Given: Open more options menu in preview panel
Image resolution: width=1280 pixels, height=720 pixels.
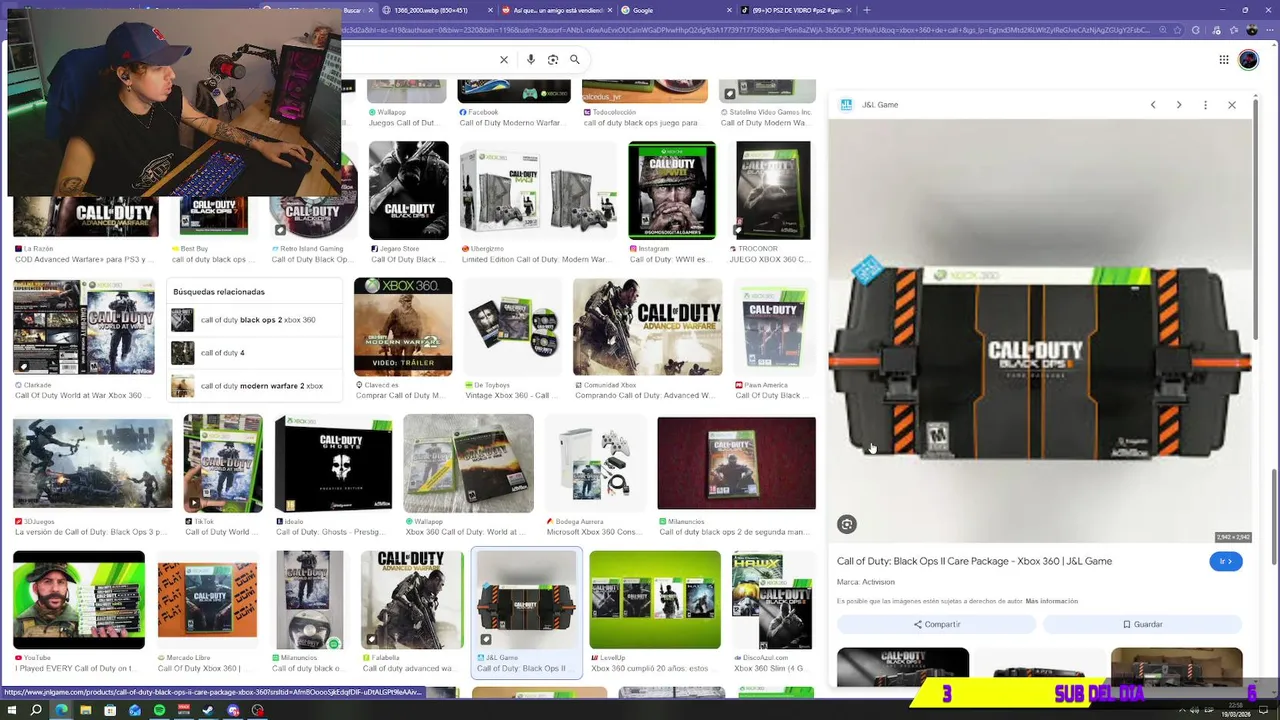Looking at the screenshot, I should pyautogui.click(x=1205, y=105).
